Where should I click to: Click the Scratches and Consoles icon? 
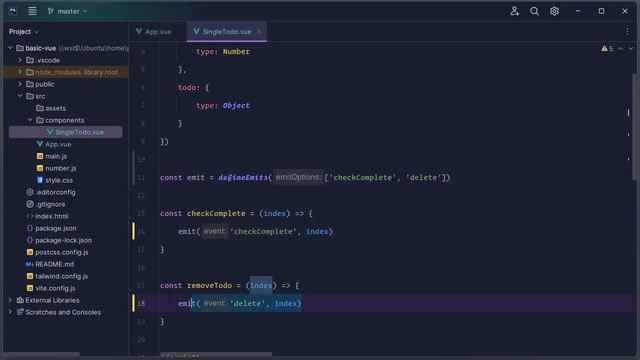point(20,312)
